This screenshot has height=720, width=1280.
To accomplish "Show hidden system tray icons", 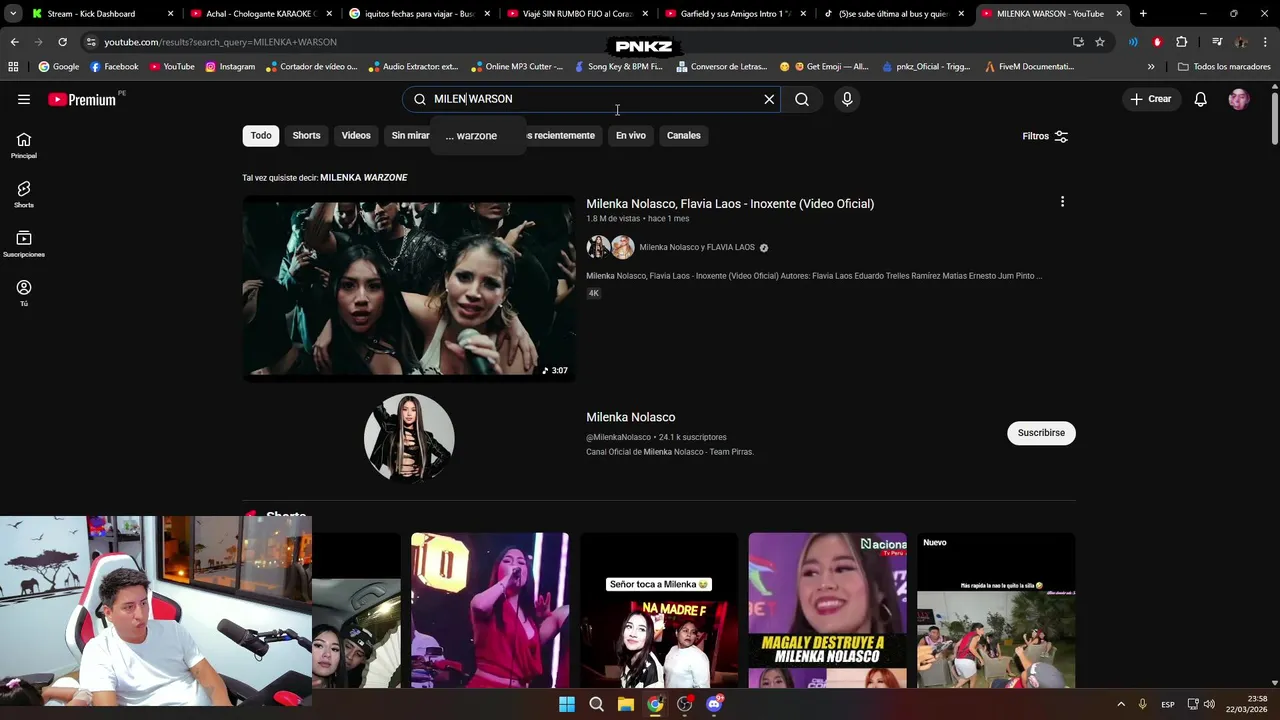I will [1121, 704].
